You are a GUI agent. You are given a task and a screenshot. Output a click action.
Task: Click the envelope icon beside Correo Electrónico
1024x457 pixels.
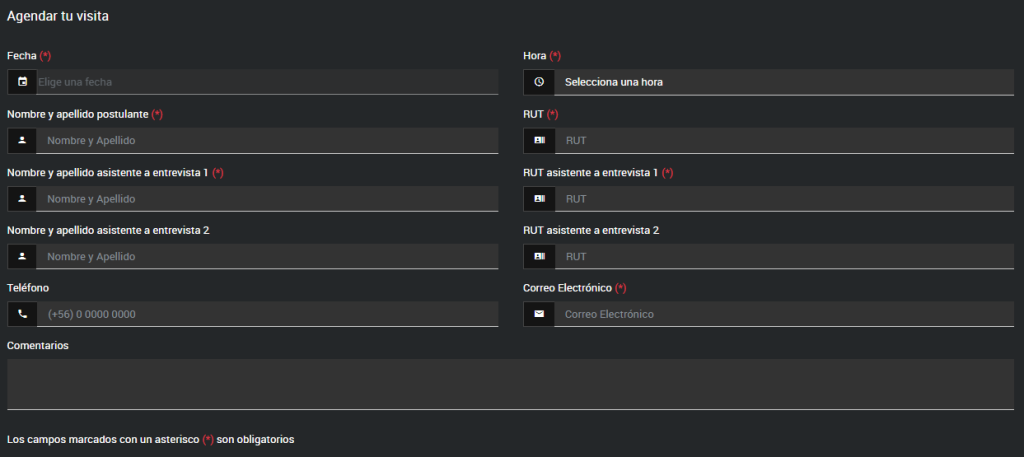click(x=539, y=314)
